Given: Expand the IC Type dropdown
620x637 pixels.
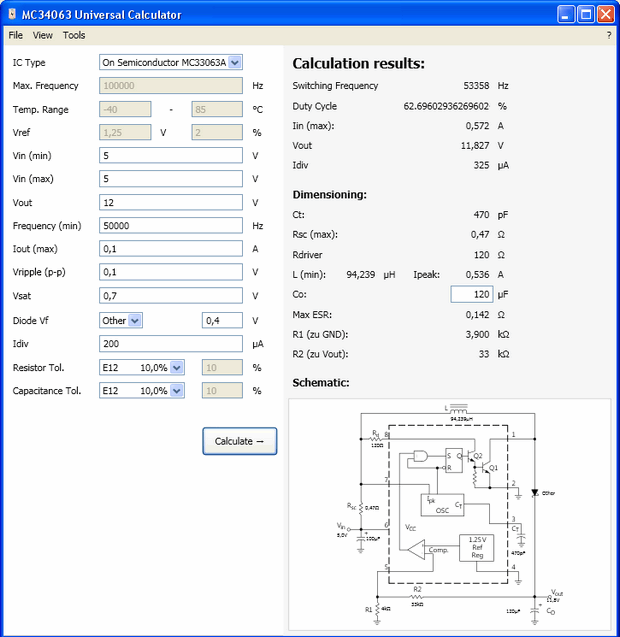Looking at the screenshot, I should pyautogui.click(x=235, y=63).
